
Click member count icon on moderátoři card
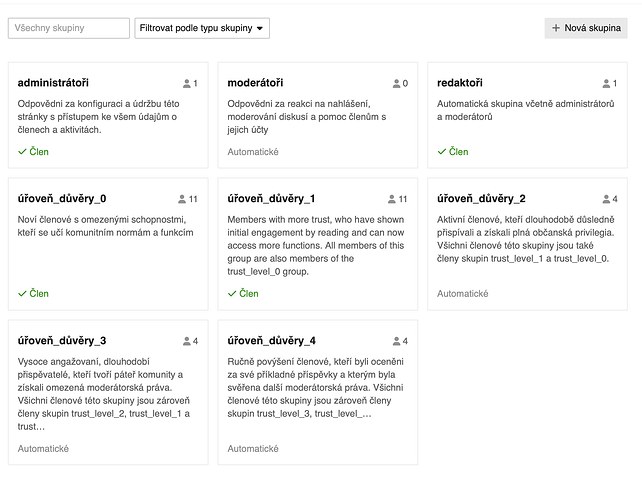[x=396, y=84]
